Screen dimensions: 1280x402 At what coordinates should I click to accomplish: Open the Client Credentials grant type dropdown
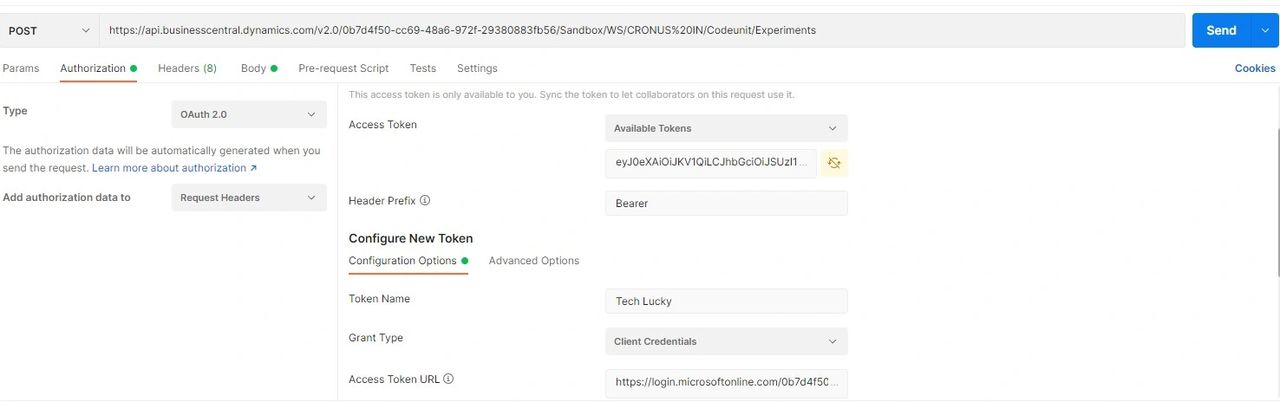[x=726, y=342]
